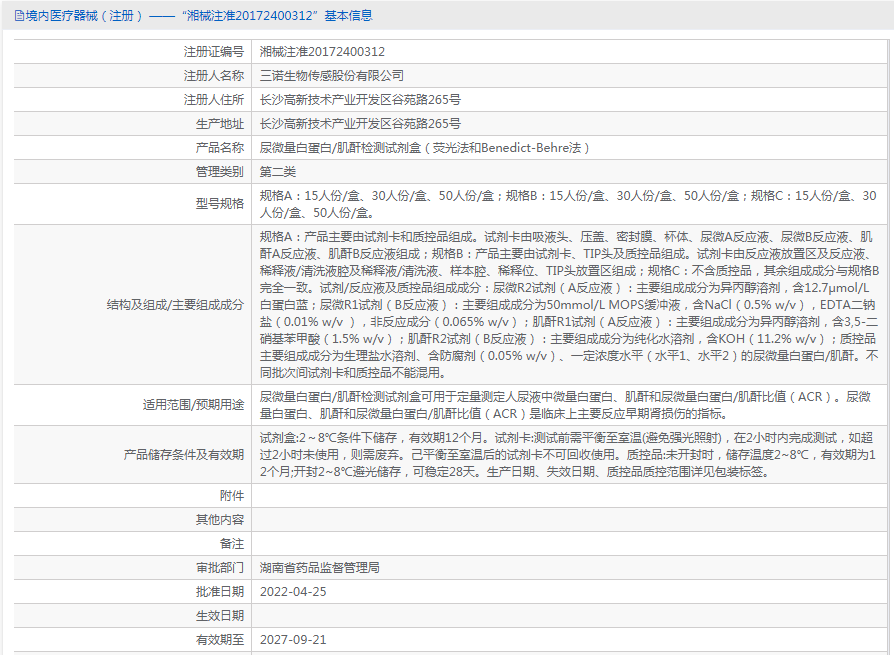Click the '产品储存条件及有效期' label
Image resolution: width=894 pixels, height=655 pixels.
[184, 454]
